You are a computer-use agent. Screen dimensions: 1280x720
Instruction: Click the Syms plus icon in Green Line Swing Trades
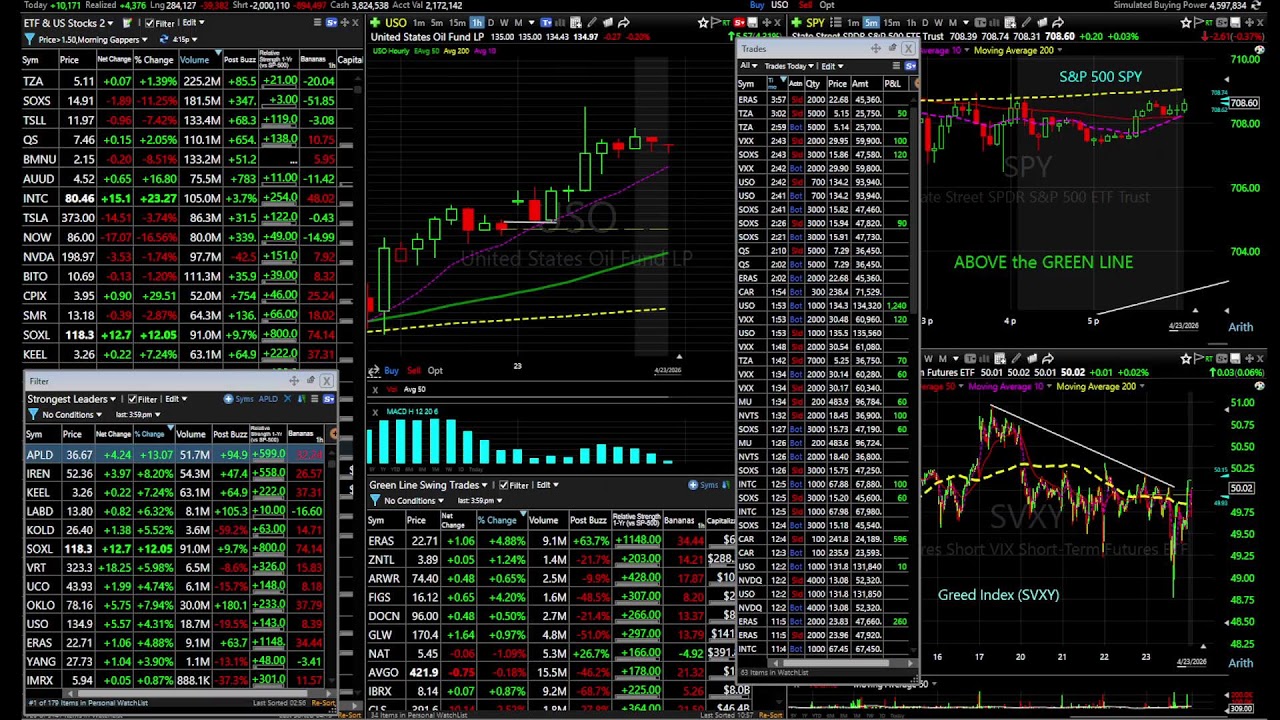(693, 485)
